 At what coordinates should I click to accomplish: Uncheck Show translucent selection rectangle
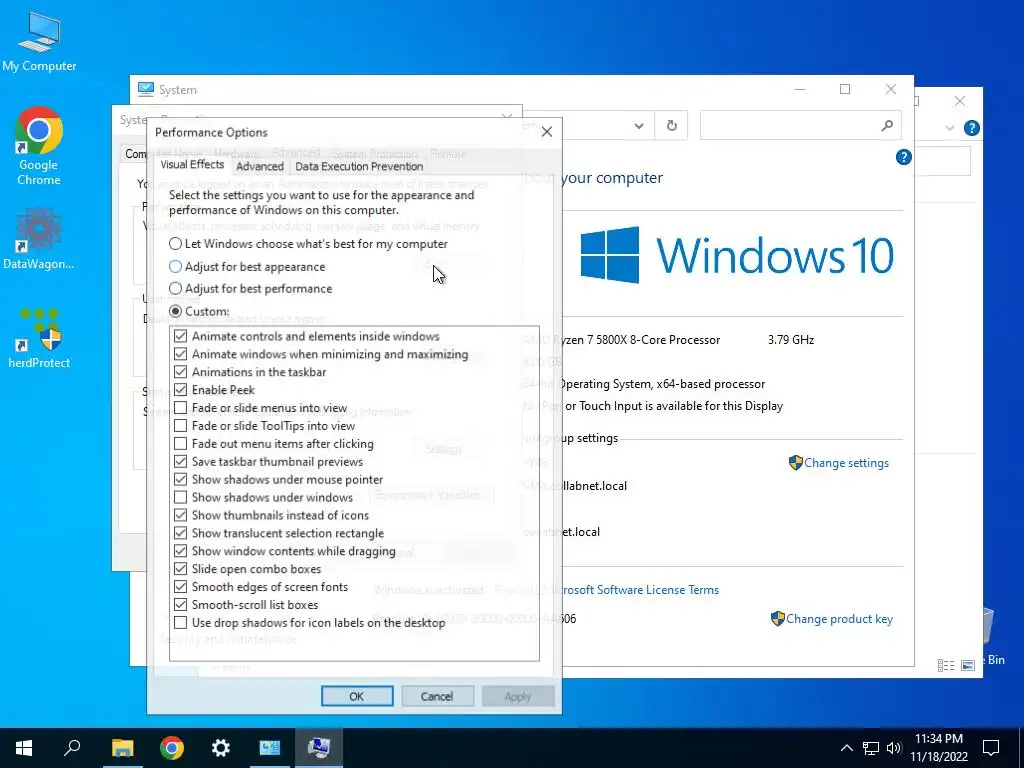[181, 533]
